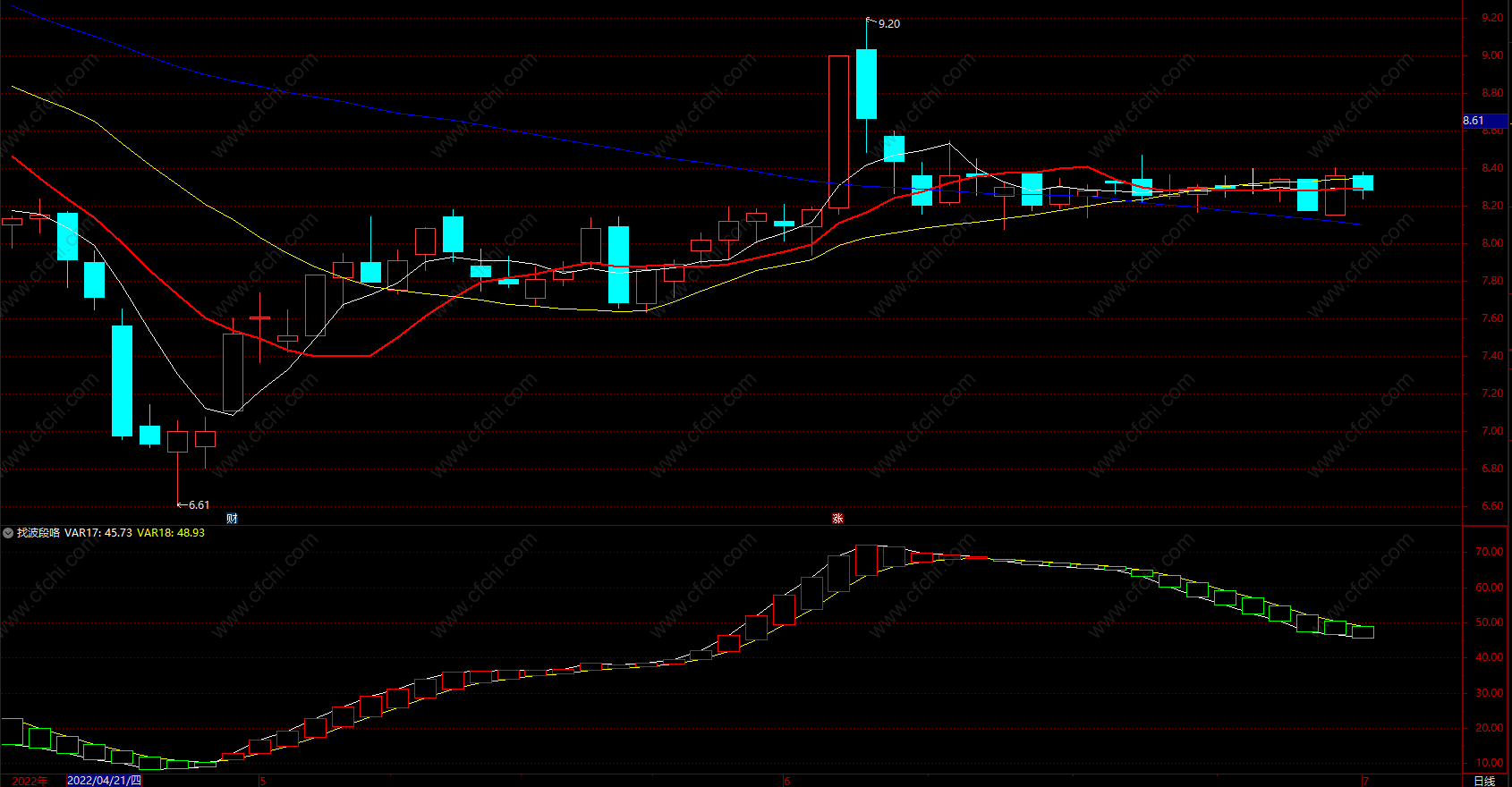Select the last green box in indicator panel
Image resolution: width=1512 pixels, height=787 pixels.
point(1363,632)
